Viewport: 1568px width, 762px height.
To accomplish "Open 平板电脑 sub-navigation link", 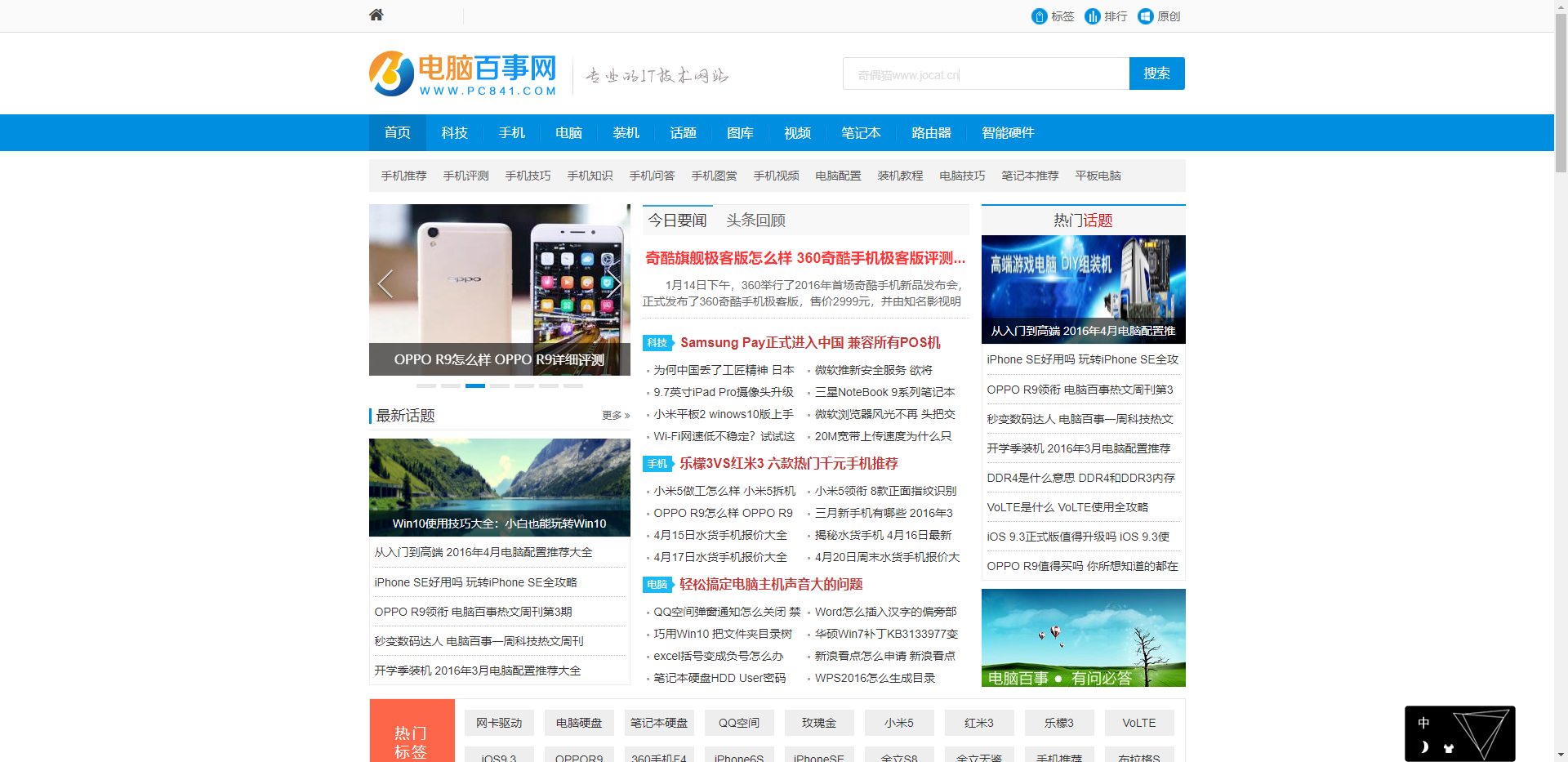I will tap(1098, 176).
